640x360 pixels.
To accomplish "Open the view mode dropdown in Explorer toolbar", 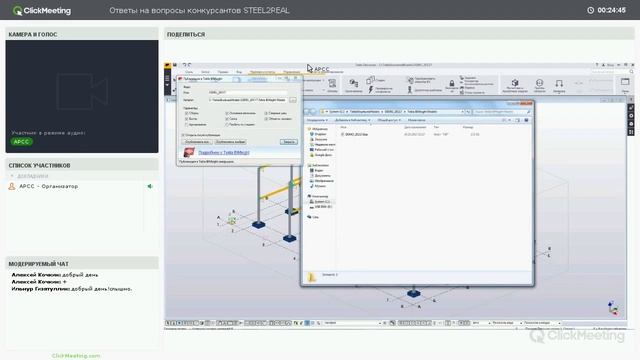I will 509,120.
